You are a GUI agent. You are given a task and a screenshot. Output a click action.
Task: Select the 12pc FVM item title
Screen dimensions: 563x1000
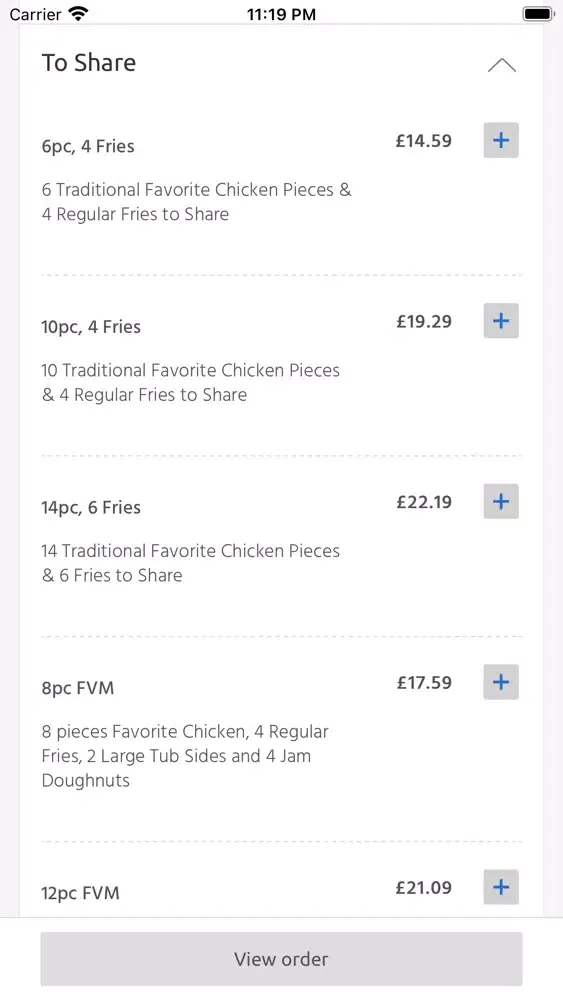pos(80,893)
